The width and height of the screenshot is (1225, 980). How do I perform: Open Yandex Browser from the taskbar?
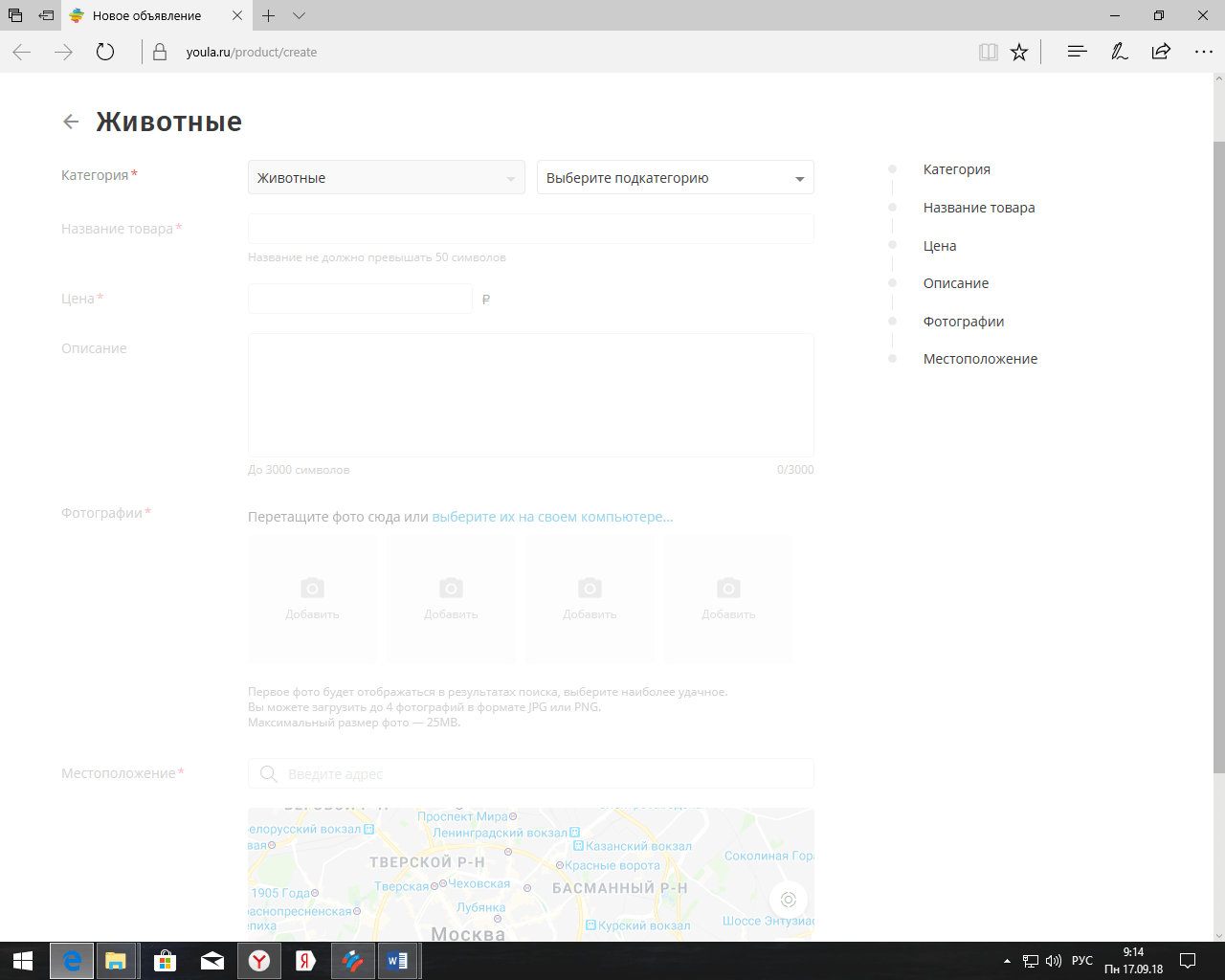coord(259,961)
